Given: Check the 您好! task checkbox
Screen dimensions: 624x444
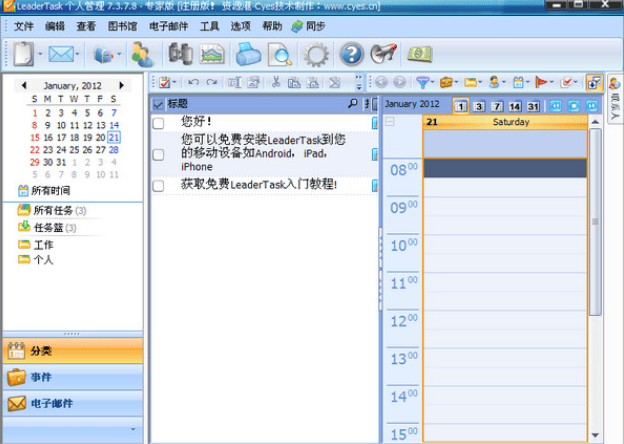Looking at the screenshot, I should (158, 123).
